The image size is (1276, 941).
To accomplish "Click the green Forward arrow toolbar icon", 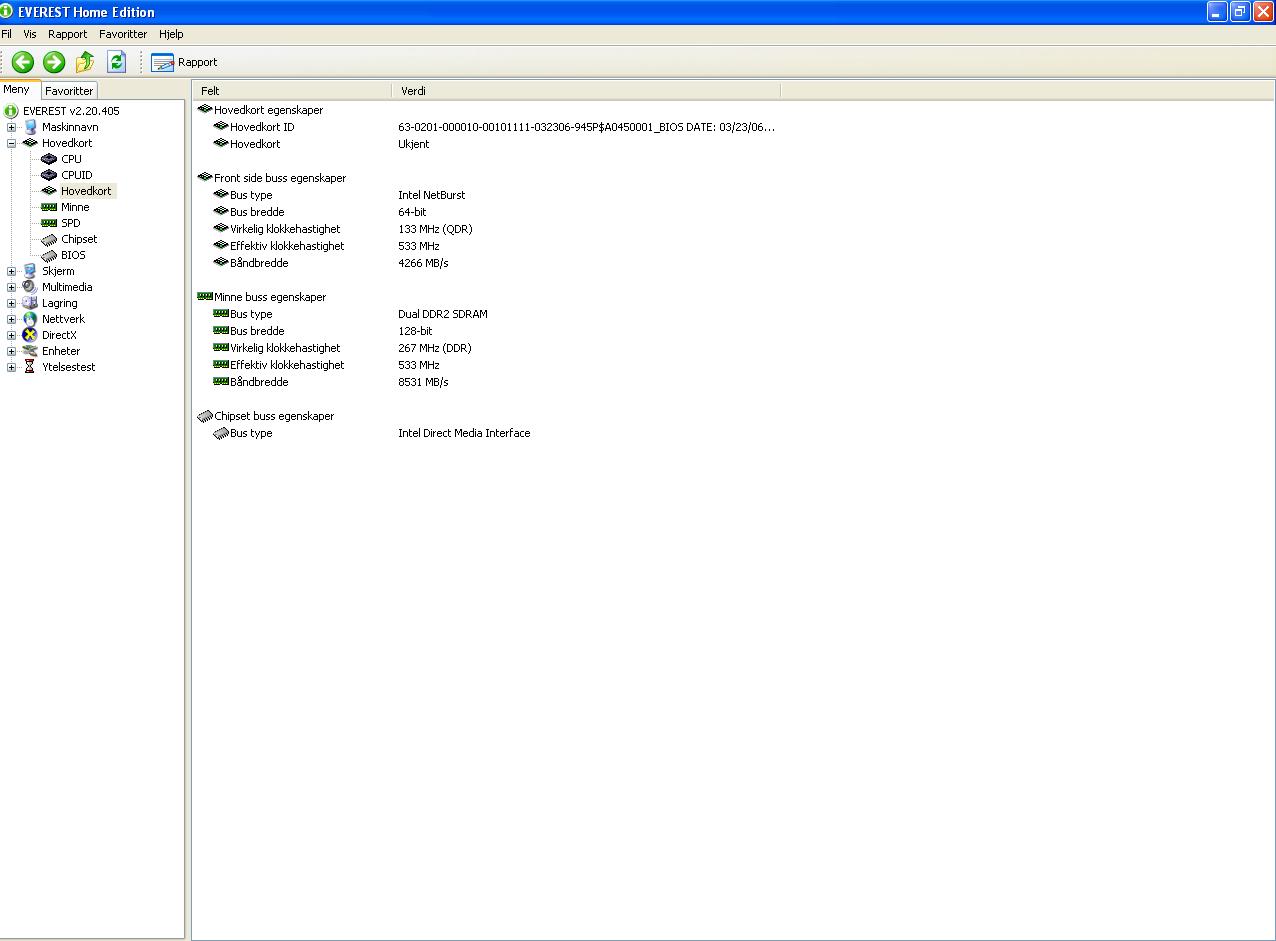I will (54, 62).
